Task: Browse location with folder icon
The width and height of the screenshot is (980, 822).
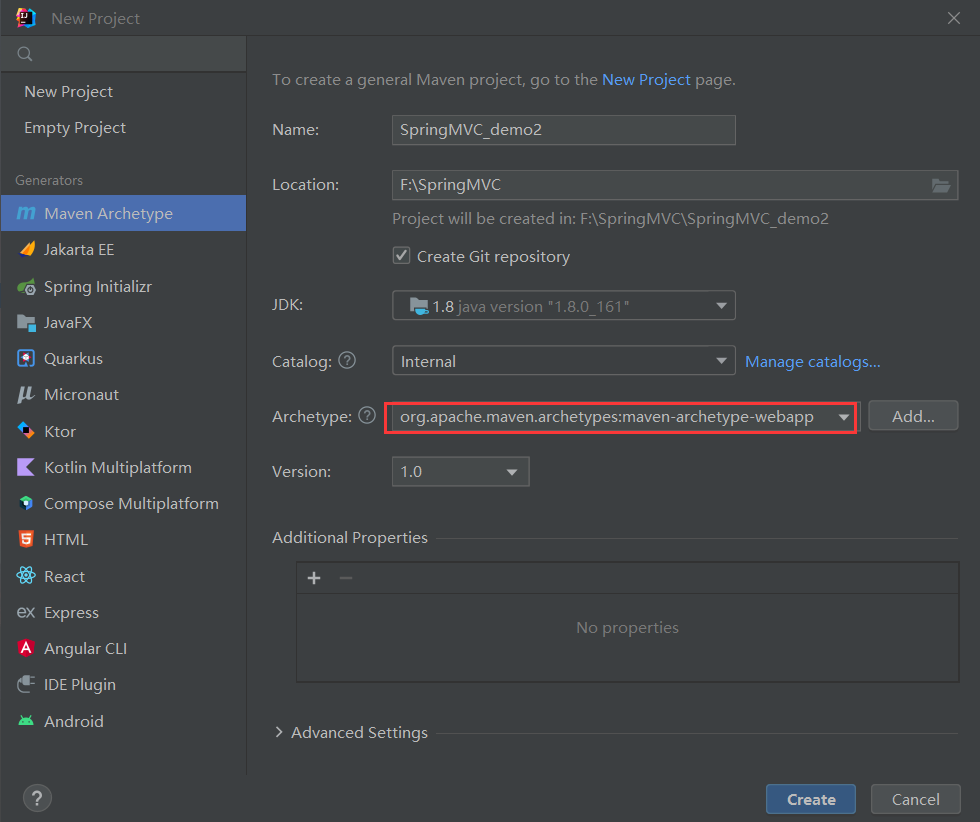Action: 941,185
